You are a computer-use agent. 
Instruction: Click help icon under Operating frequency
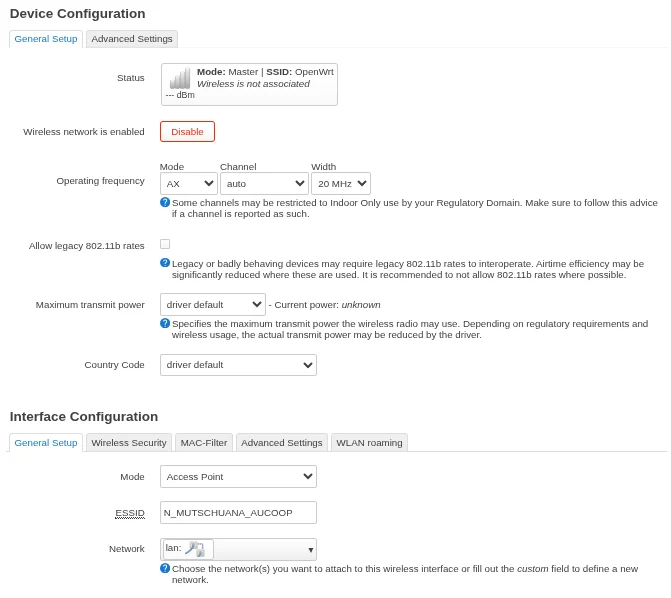click(165, 202)
